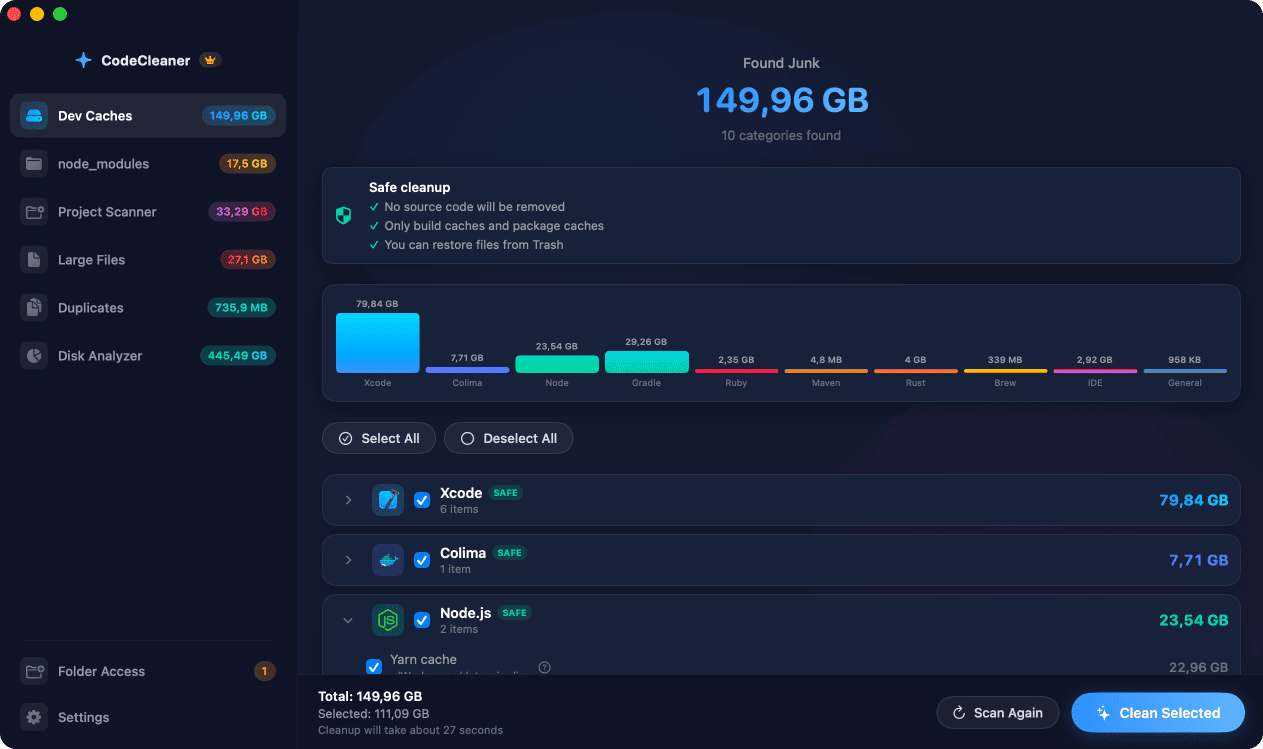Viewport: 1263px width, 749px height.
Task: Click the Xcode app icon in results
Action: [x=388, y=500]
